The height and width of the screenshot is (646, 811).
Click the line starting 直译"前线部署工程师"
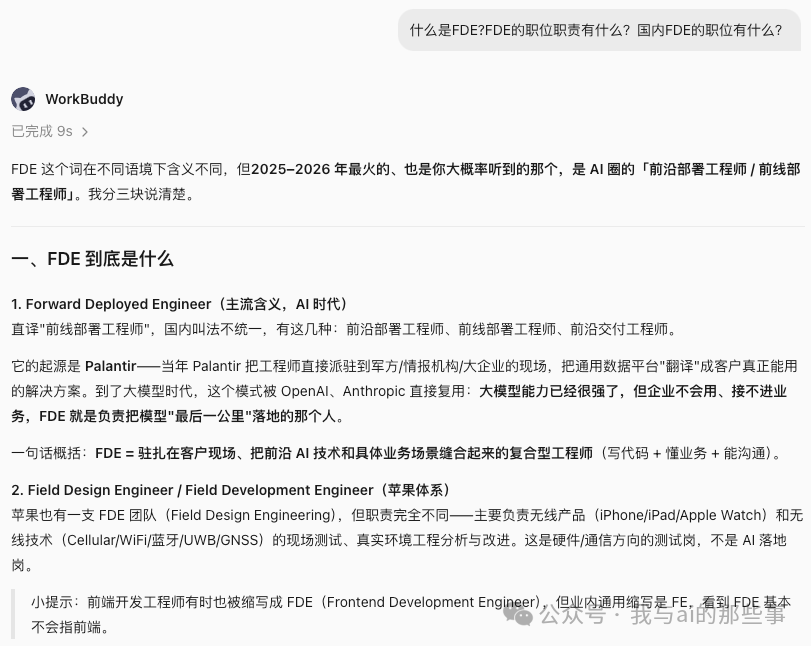click(344, 329)
